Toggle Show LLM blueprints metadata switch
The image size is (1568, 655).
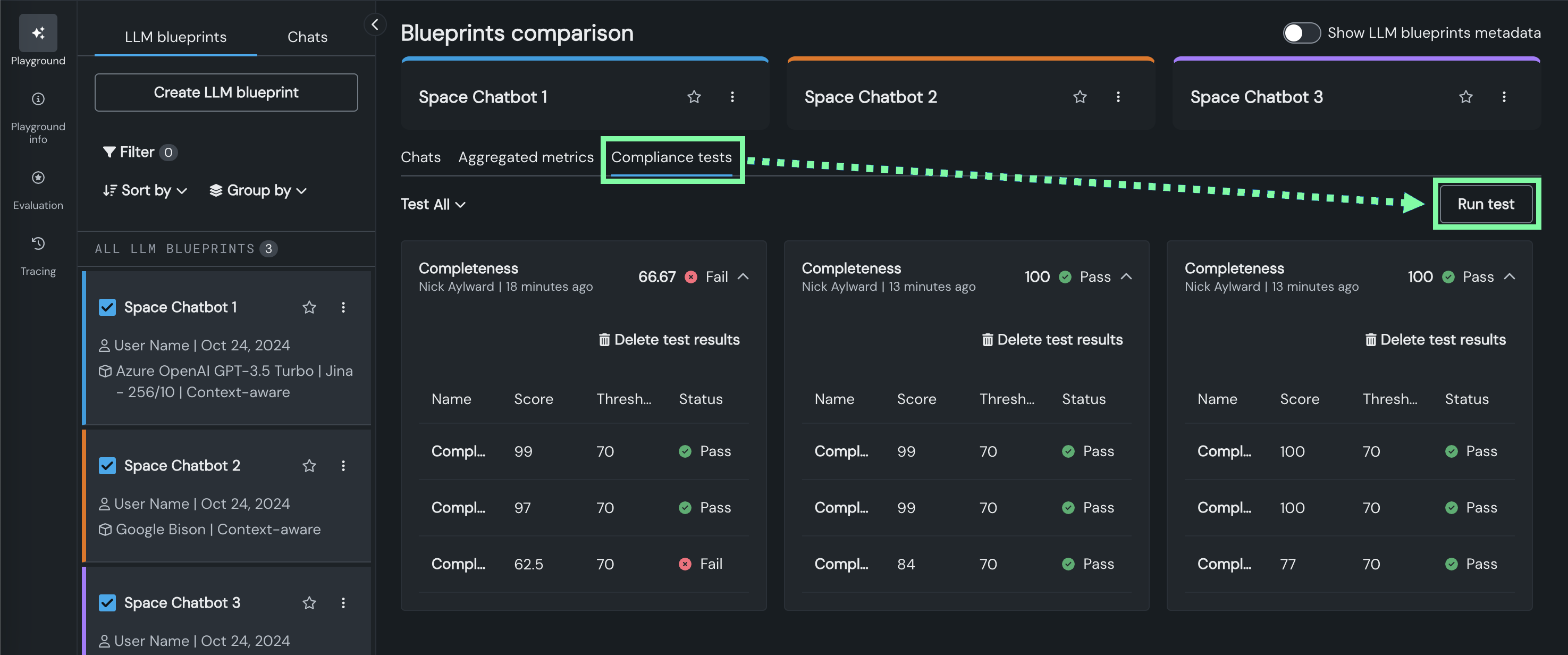click(1301, 33)
